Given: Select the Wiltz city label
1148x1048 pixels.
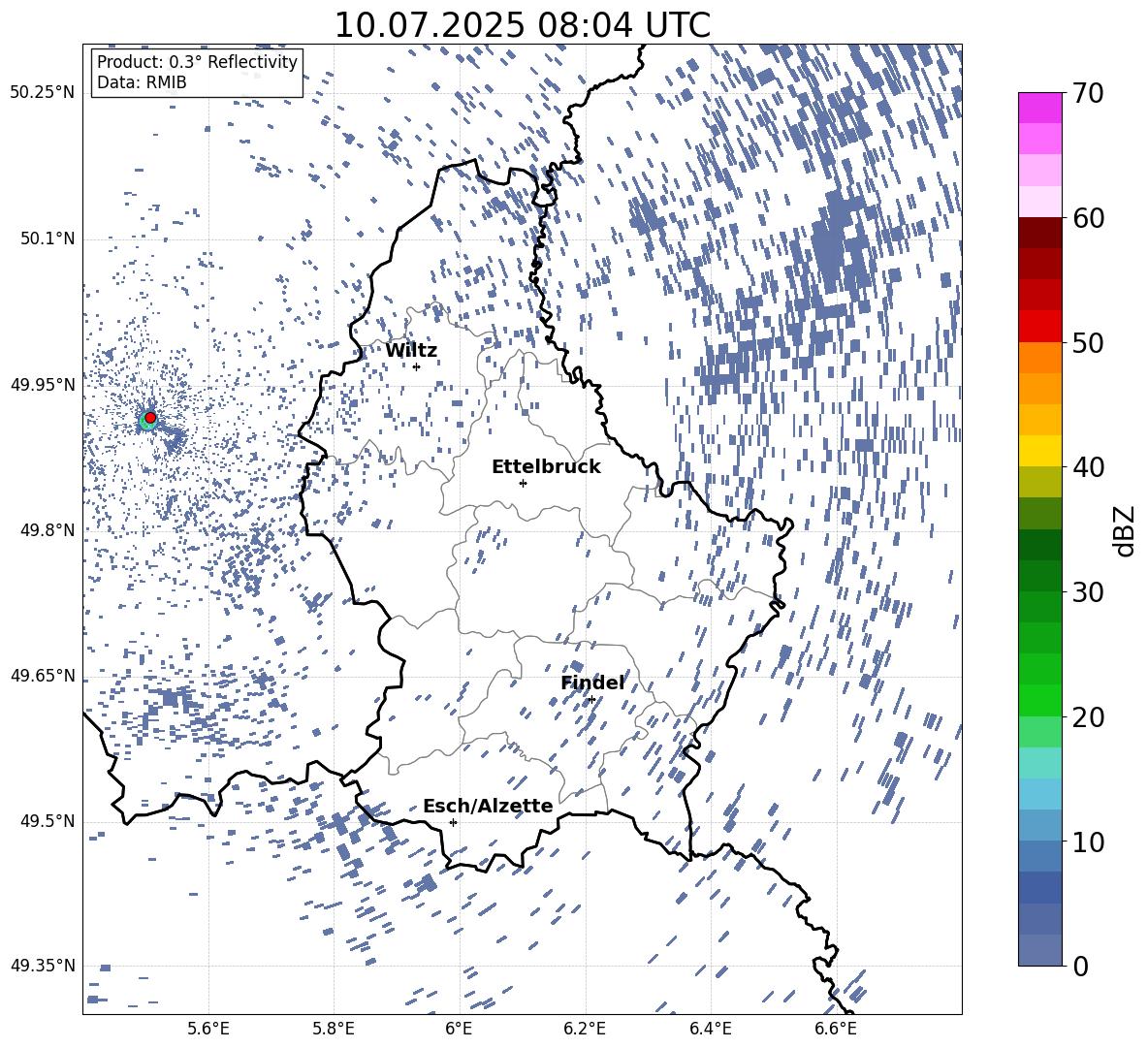Looking at the screenshot, I should [411, 351].
